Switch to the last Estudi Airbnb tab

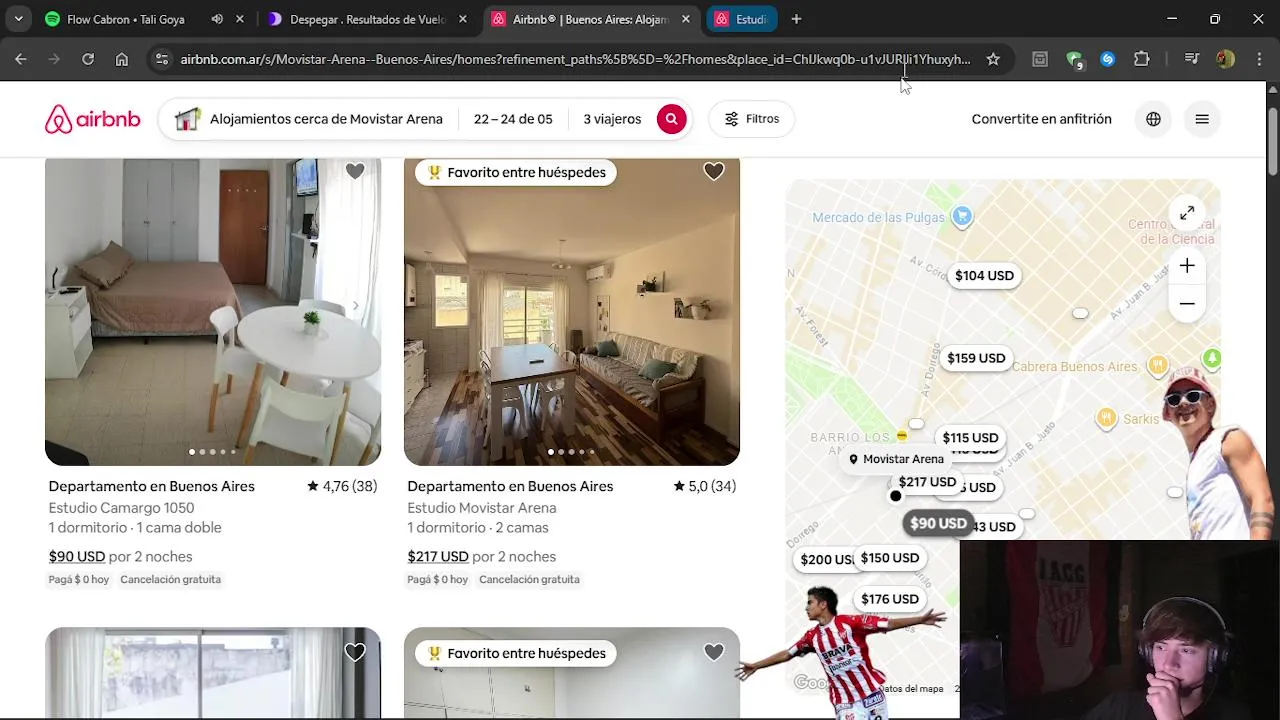pyautogui.click(x=741, y=19)
